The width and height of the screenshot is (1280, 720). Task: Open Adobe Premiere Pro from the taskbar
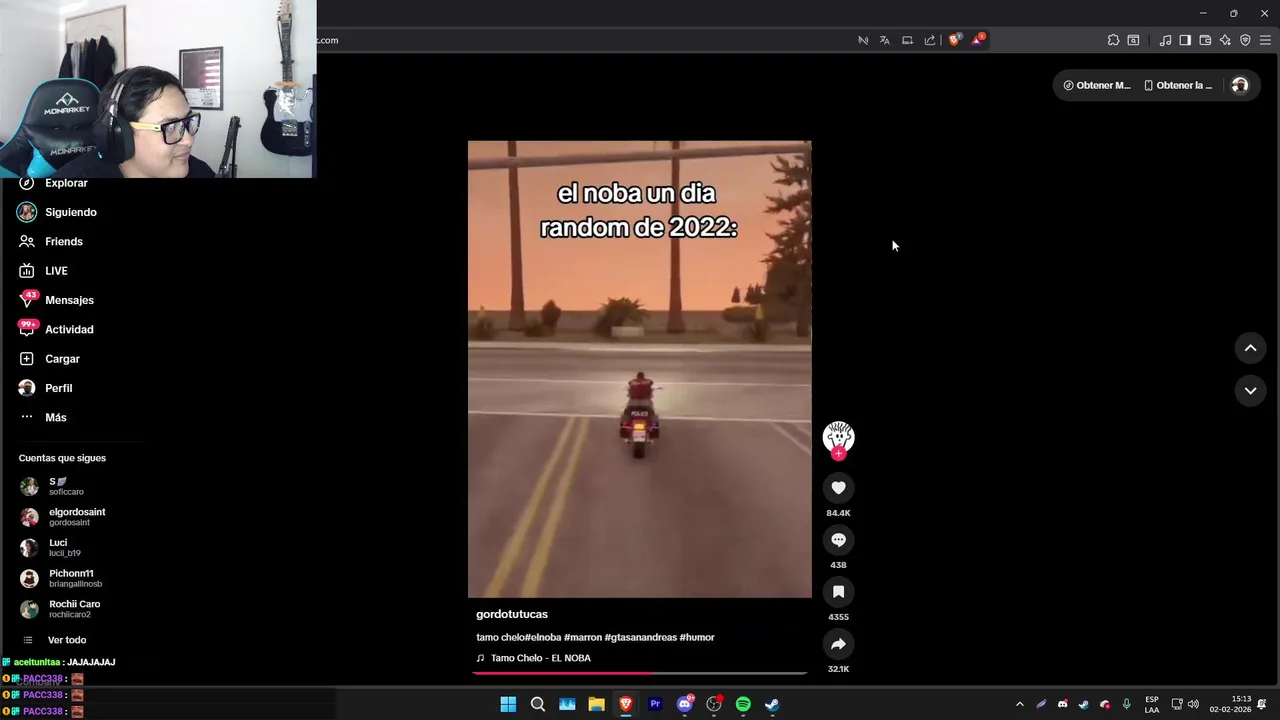tap(655, 704)
